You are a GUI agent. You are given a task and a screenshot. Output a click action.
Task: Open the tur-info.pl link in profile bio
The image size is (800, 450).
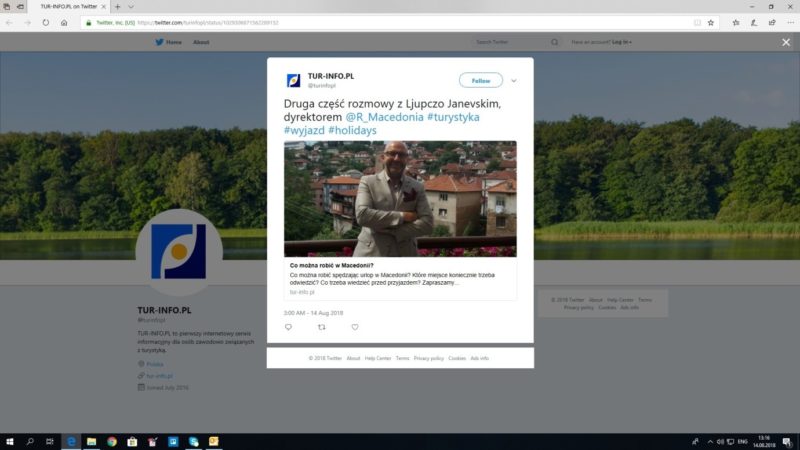tap(160, 376)
